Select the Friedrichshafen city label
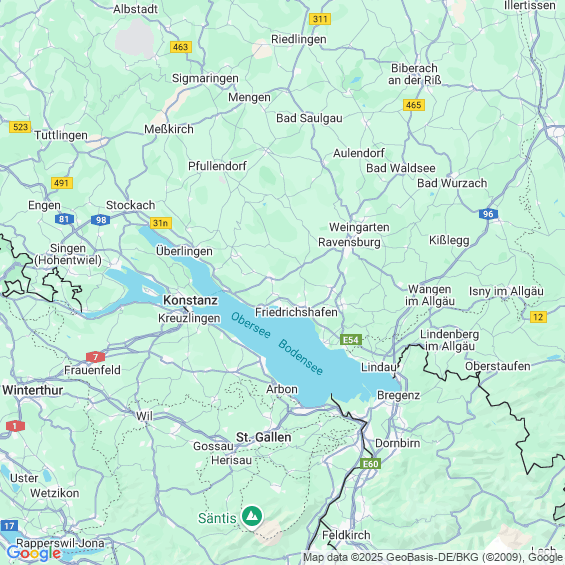This screenshot has height=565, width=565. (x=296, y=312)
